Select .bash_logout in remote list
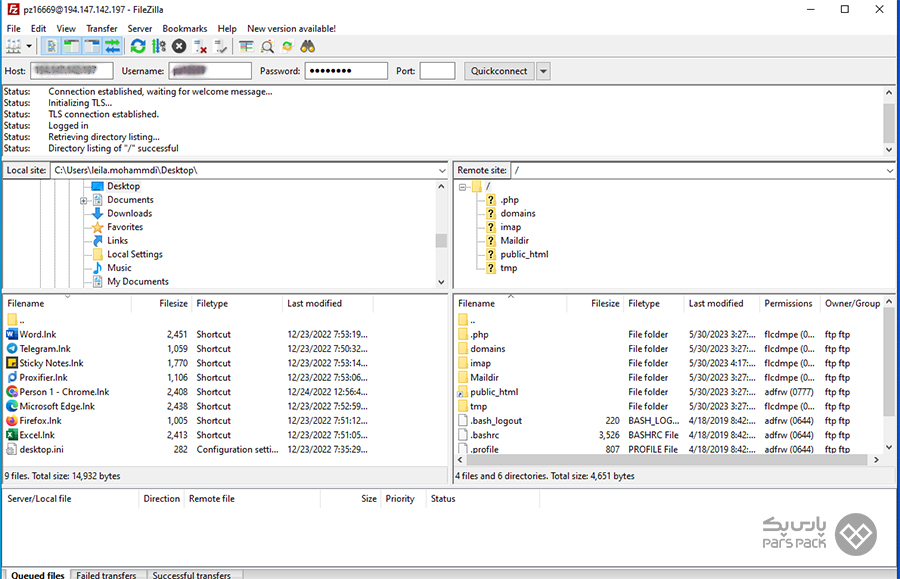Viewport: 900px width, 579px height. click(496, 420)
